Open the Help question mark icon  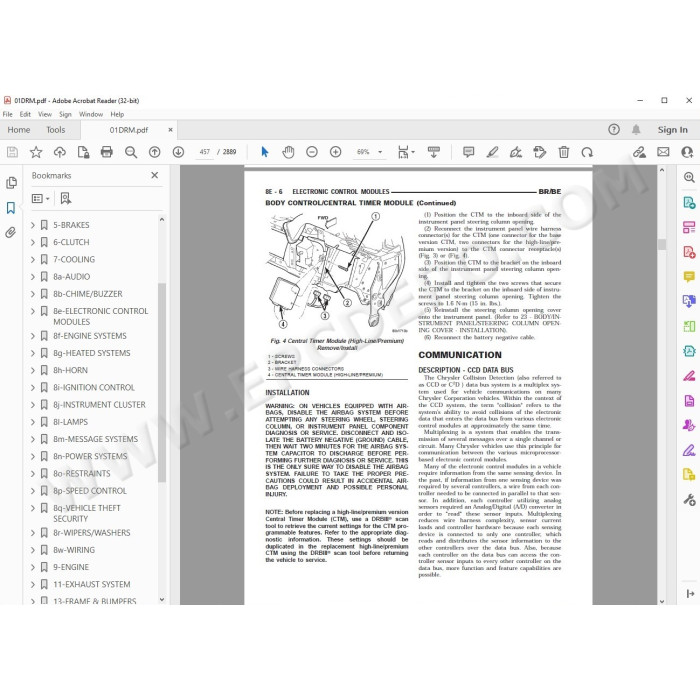click(x=614, y=129)
